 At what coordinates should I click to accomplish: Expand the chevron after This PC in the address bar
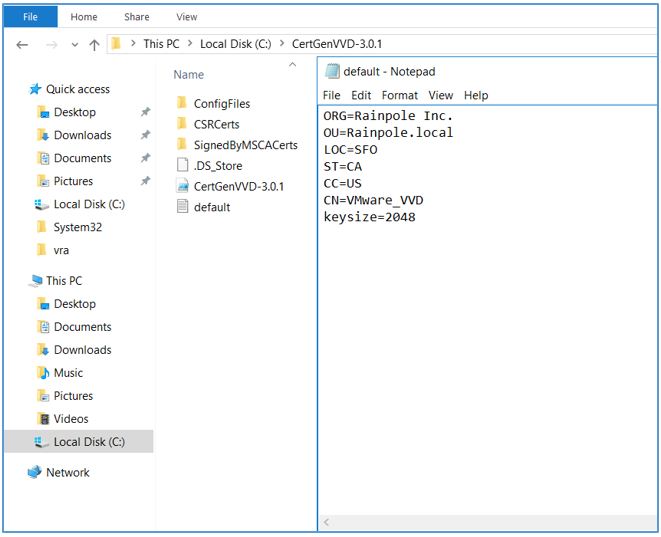pos(190,43)
